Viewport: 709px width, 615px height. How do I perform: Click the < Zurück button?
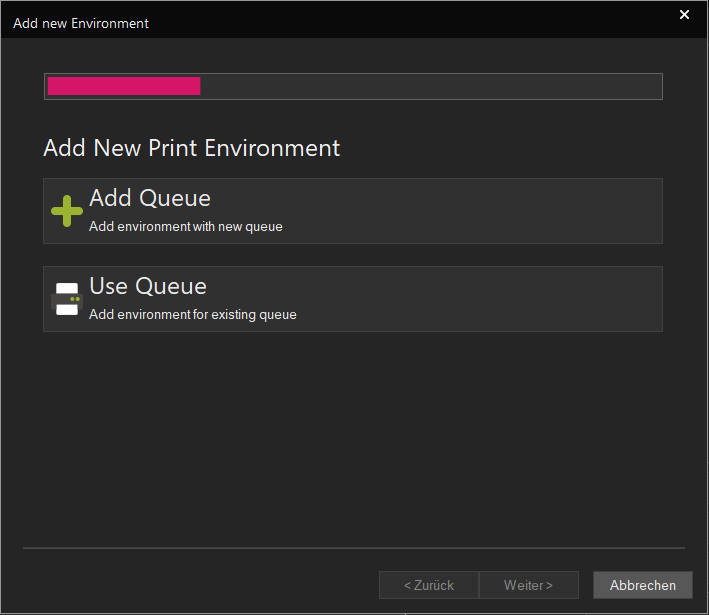(429, 585)
